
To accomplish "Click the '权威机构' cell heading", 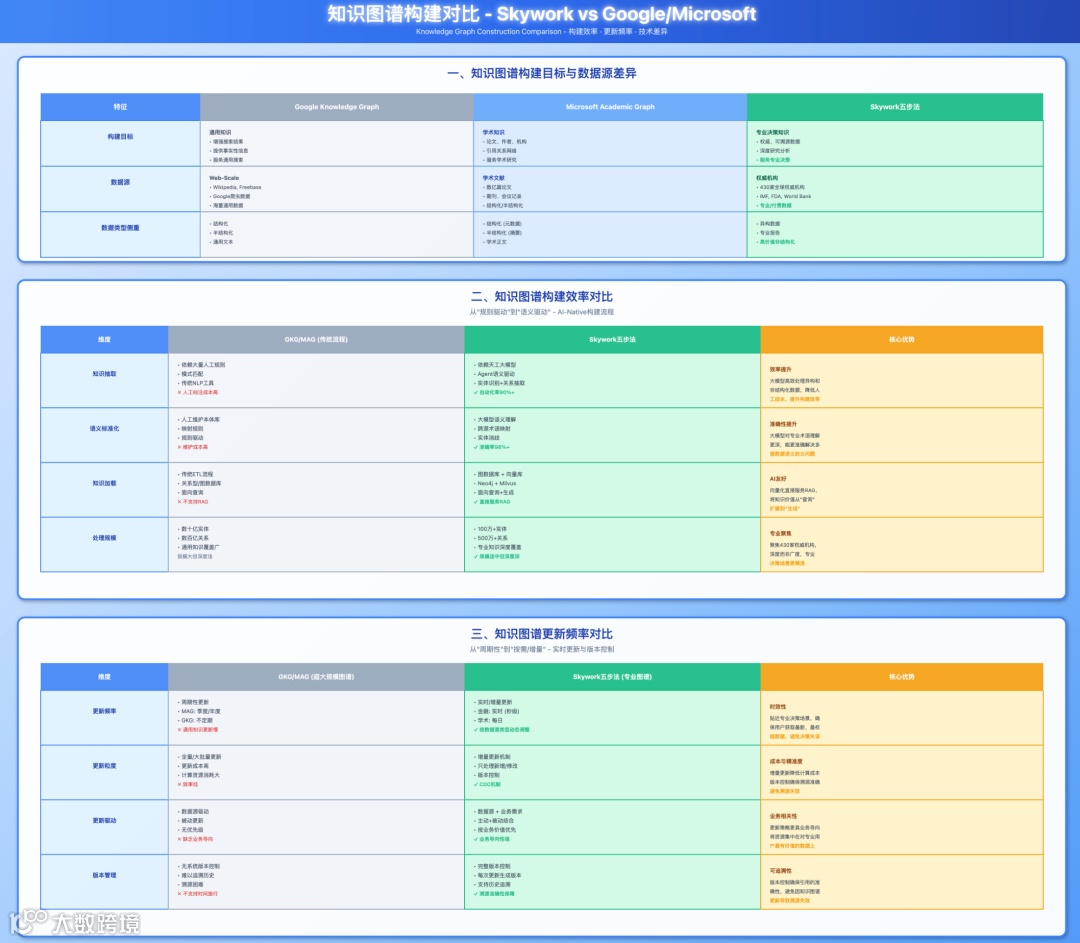I will pos(767,178).
